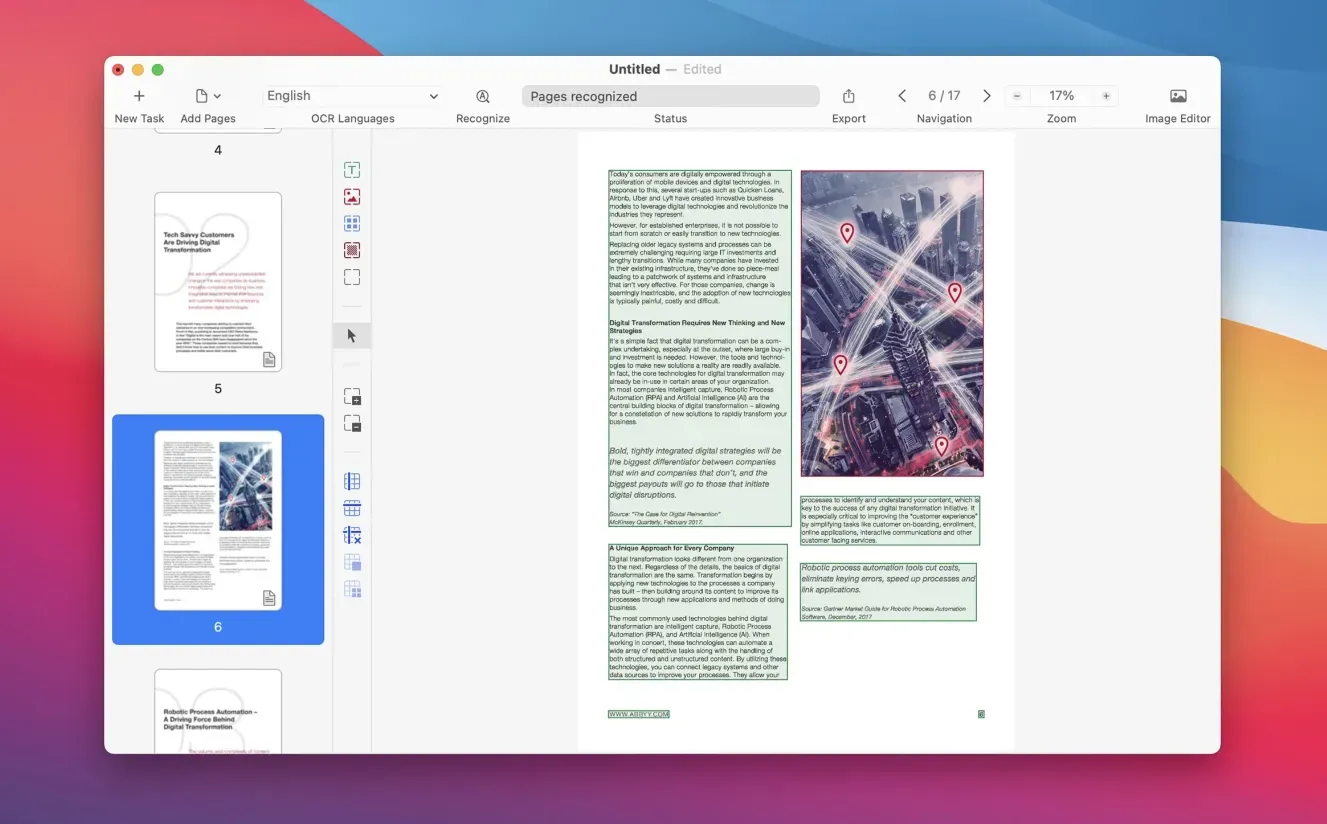Add a horizontal separator to table
Viewport: 1327px width, 824px height.
click(352, 509)
